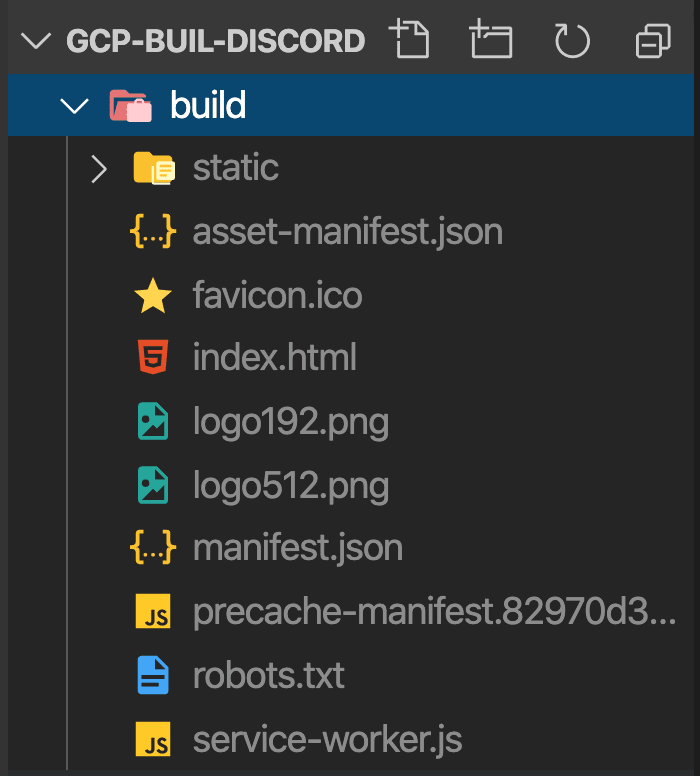Click the New File icon

[410, 39]
